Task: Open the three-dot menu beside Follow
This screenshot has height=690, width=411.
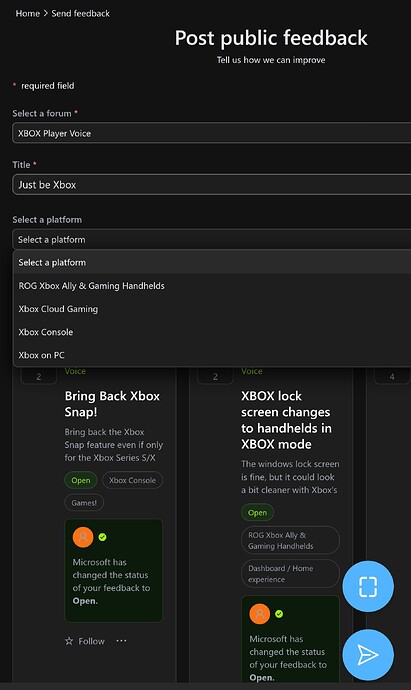Action: [x=121, y=641]
